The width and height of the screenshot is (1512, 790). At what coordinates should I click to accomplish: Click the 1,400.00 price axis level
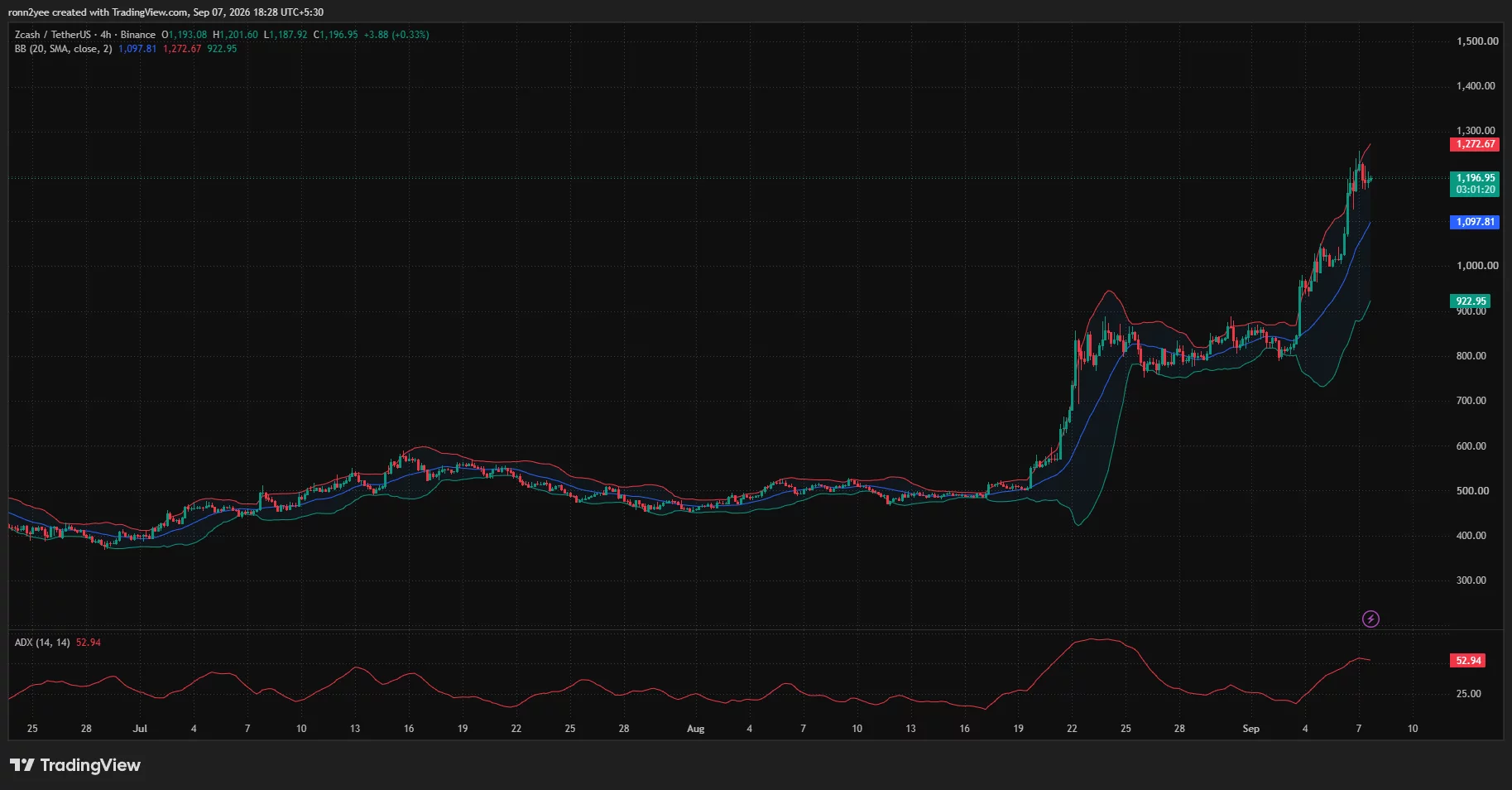click(1476, 86)
